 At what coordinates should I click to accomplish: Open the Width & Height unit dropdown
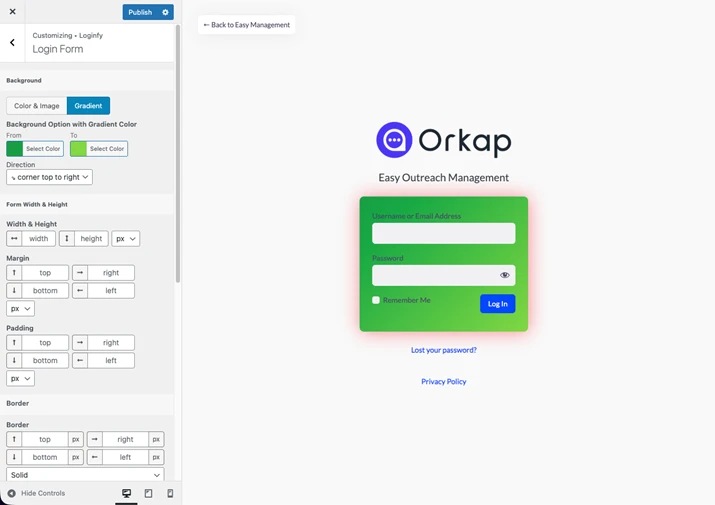click(x=125, y=239)
